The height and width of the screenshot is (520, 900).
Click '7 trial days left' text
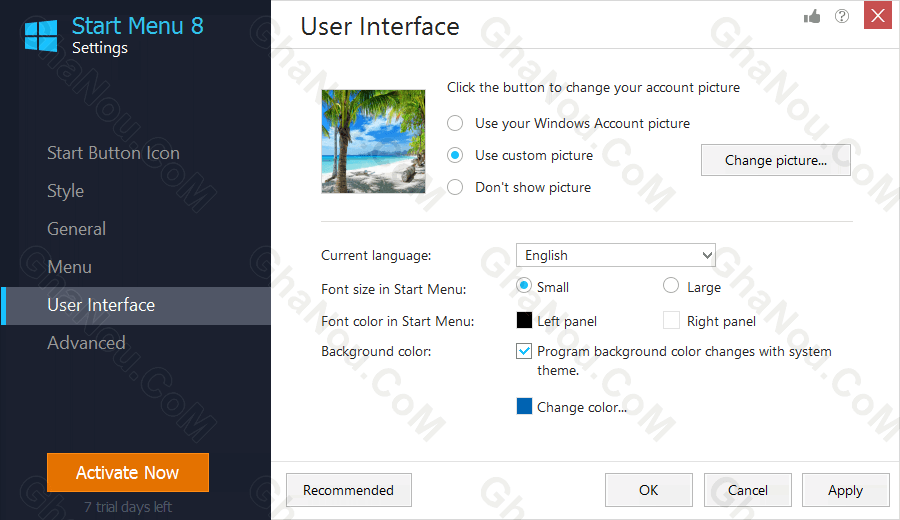(x=128, y=507)
